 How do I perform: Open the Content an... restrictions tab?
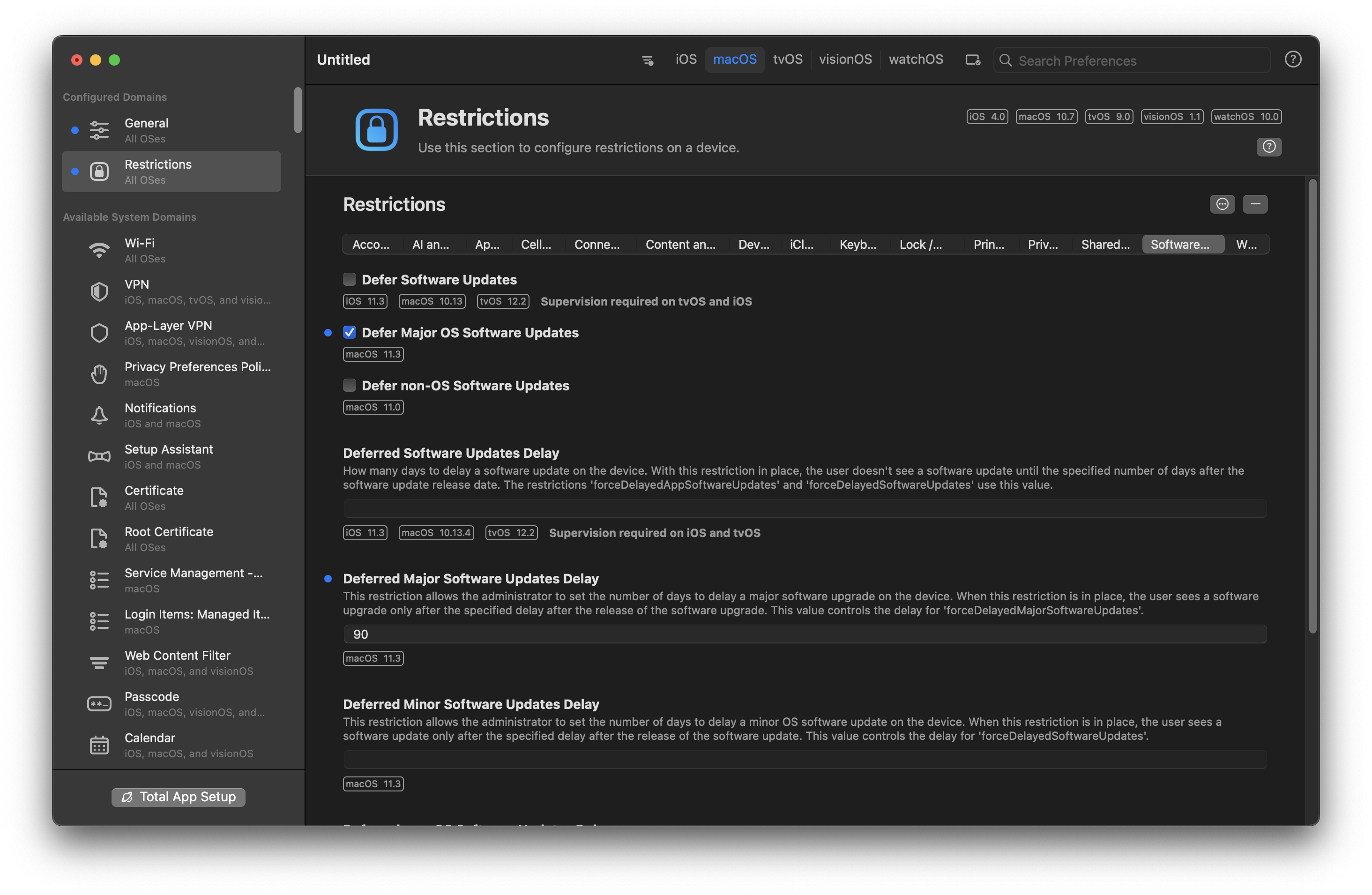[x=679, y=244]
